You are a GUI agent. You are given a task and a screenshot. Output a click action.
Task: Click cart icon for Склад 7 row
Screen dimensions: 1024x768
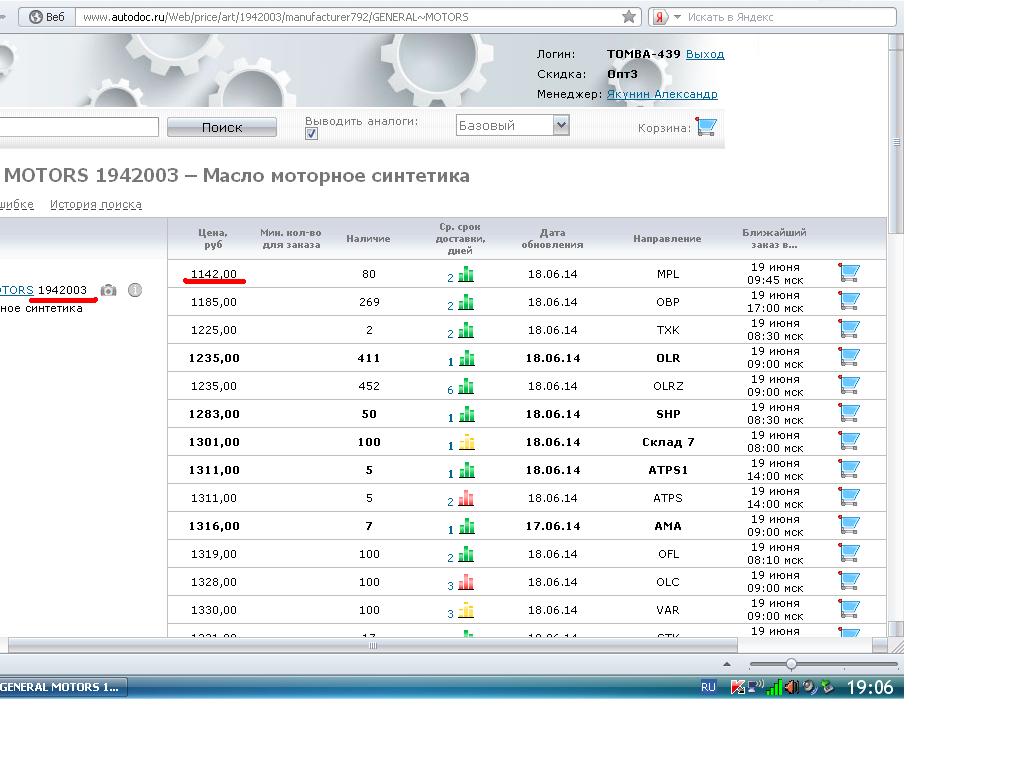849,441
